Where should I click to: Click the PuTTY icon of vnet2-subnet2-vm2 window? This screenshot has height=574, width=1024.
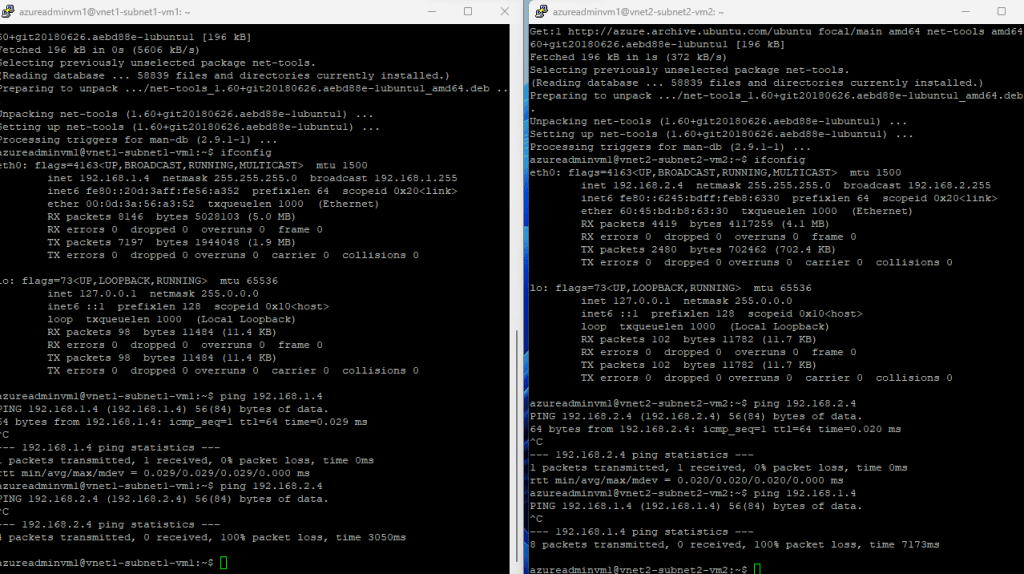[541, 10]
